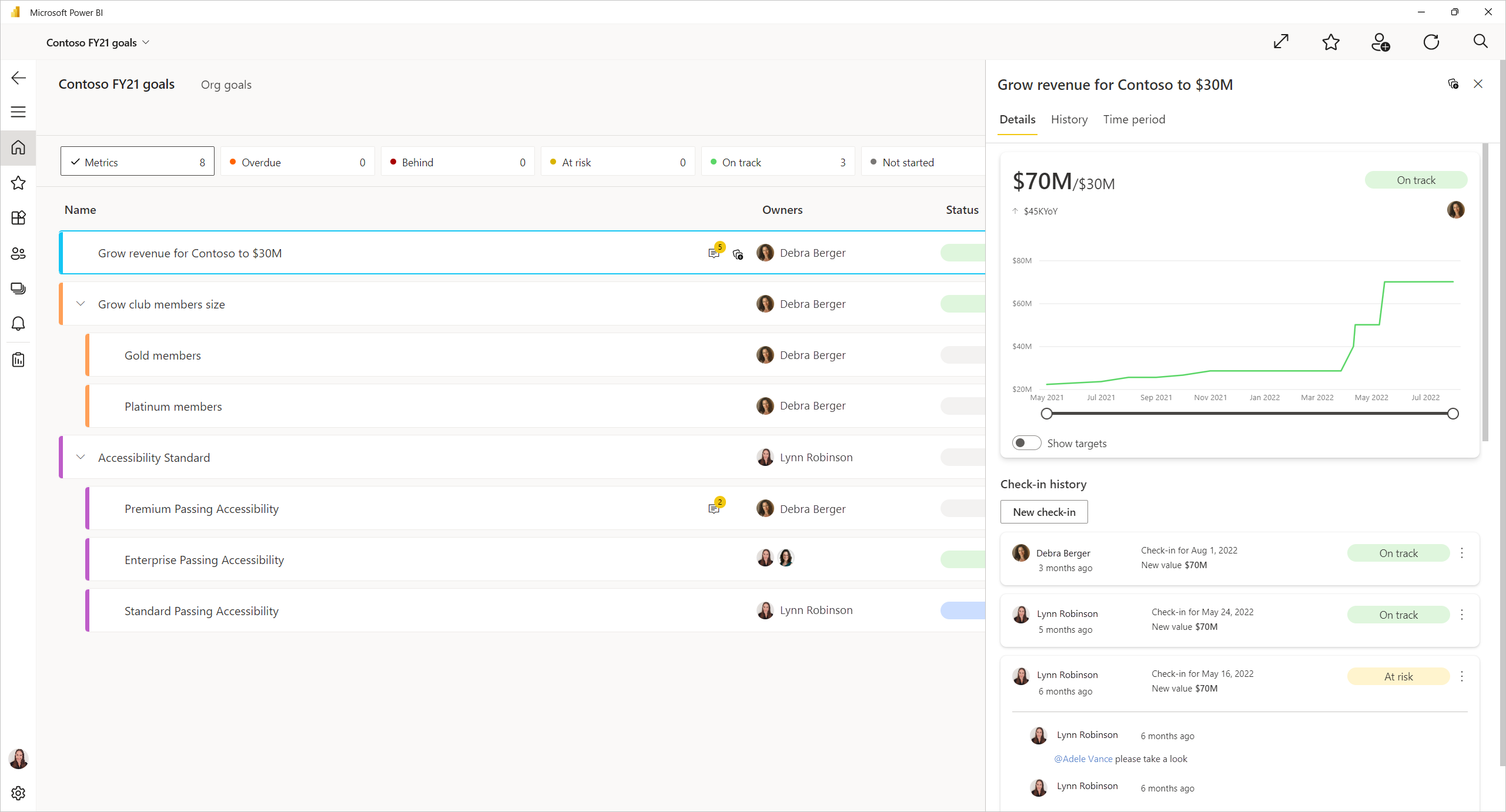This screenshot has width=1506, height=812.
Task: Toggle Show targets switch
Action: [x=1025, y=443]
